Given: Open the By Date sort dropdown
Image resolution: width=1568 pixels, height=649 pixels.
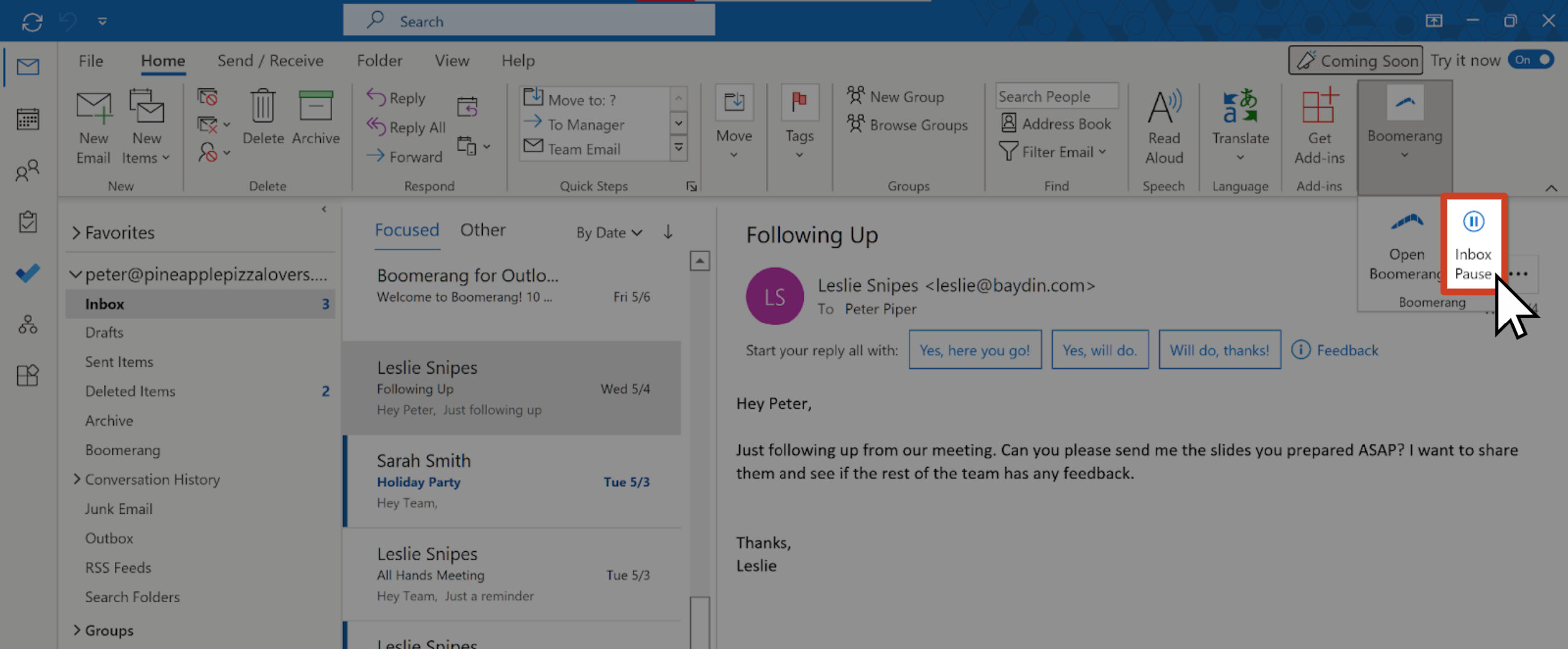Looking at the screenshot, I should pyautogui.click(x=609, y=232).
